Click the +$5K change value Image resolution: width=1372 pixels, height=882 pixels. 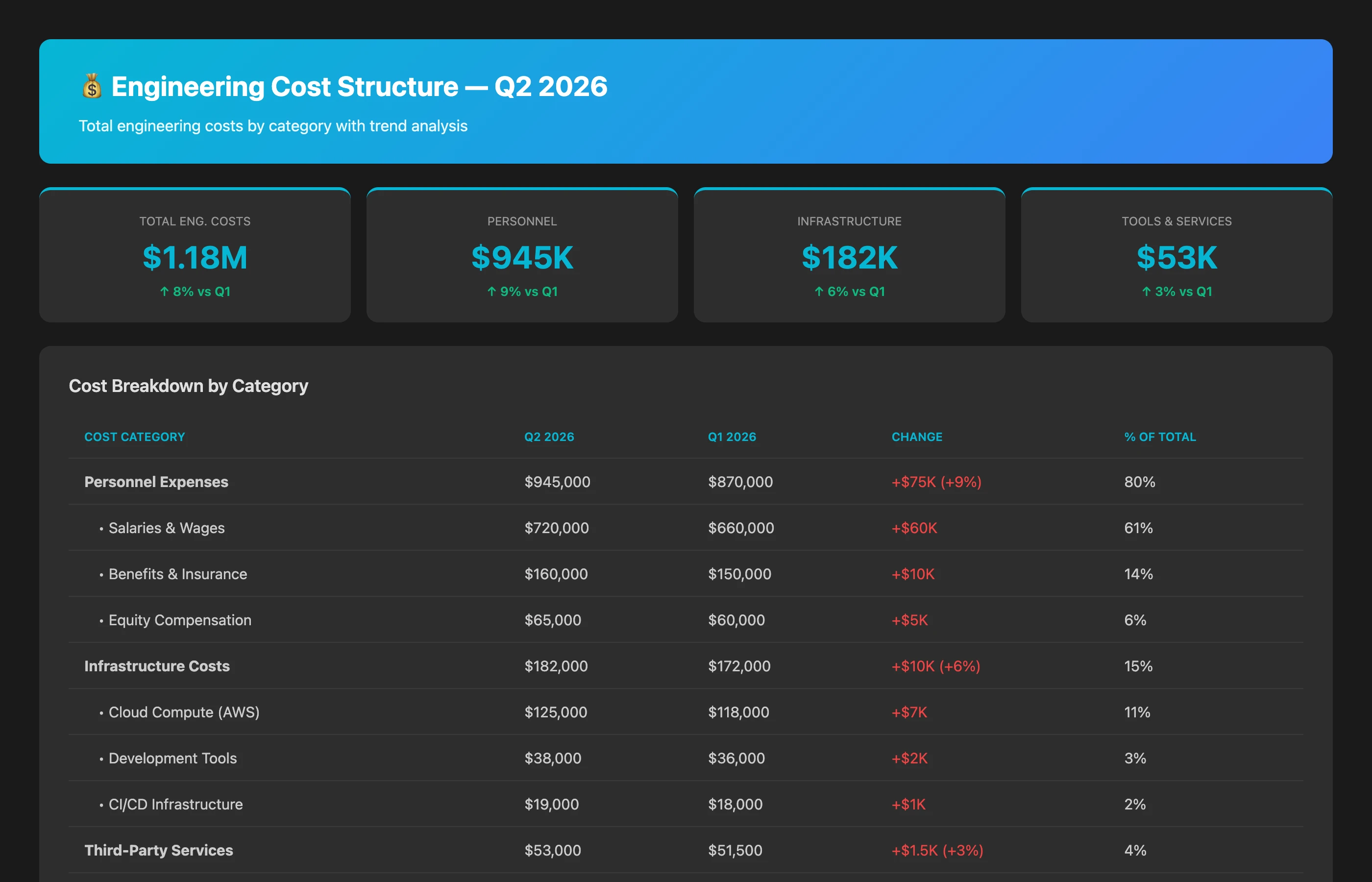coord(910,620)
